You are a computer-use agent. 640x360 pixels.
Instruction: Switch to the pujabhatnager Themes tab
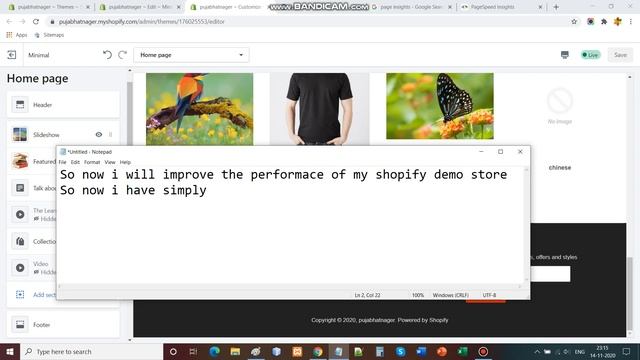pyautogui.click(x=49, y=7)
